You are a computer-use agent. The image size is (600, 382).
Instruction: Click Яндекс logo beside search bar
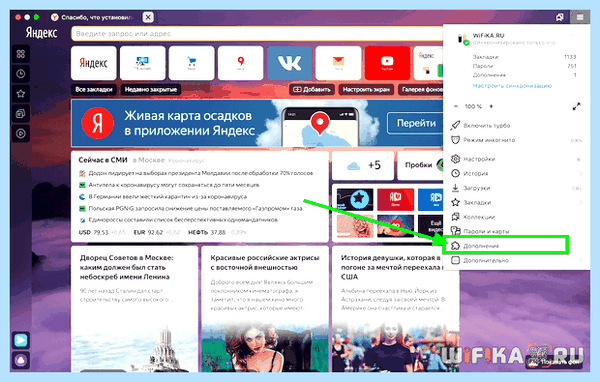click(41, 33)
